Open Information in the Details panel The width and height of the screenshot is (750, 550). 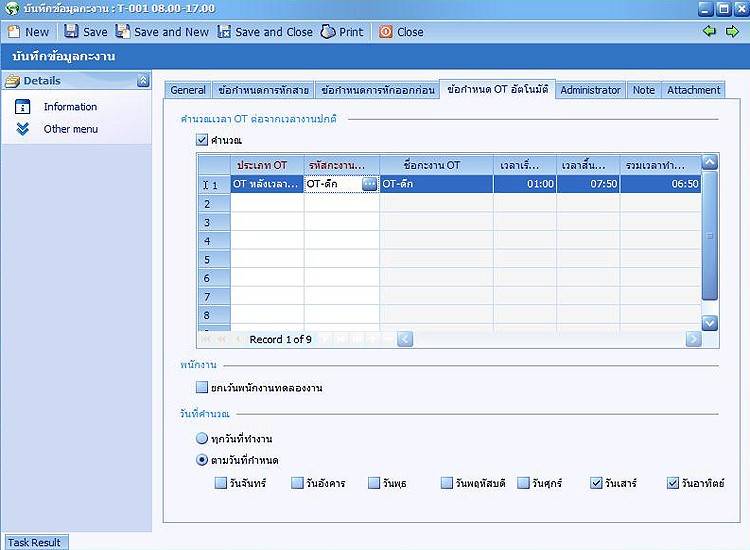70,107
